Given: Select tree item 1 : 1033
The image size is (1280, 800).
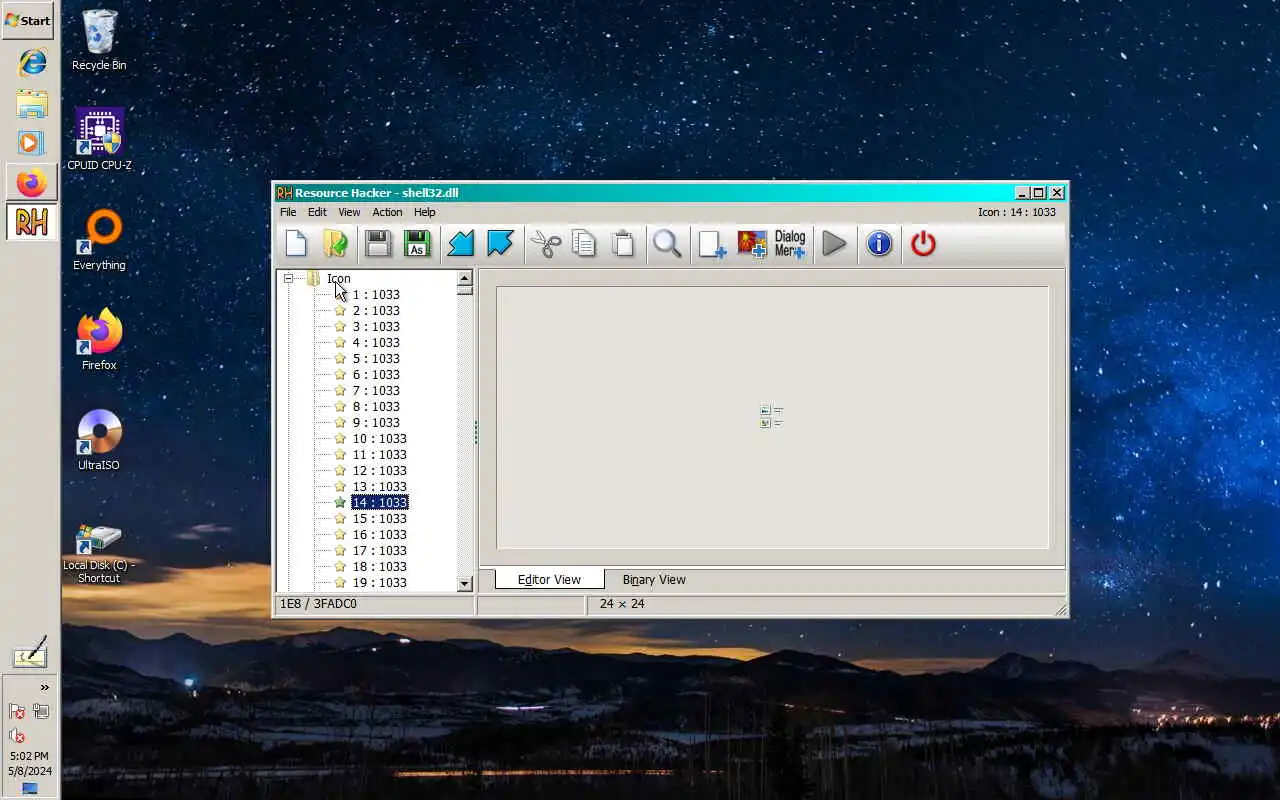Looking at the screenshot, I should click(375, 295).
